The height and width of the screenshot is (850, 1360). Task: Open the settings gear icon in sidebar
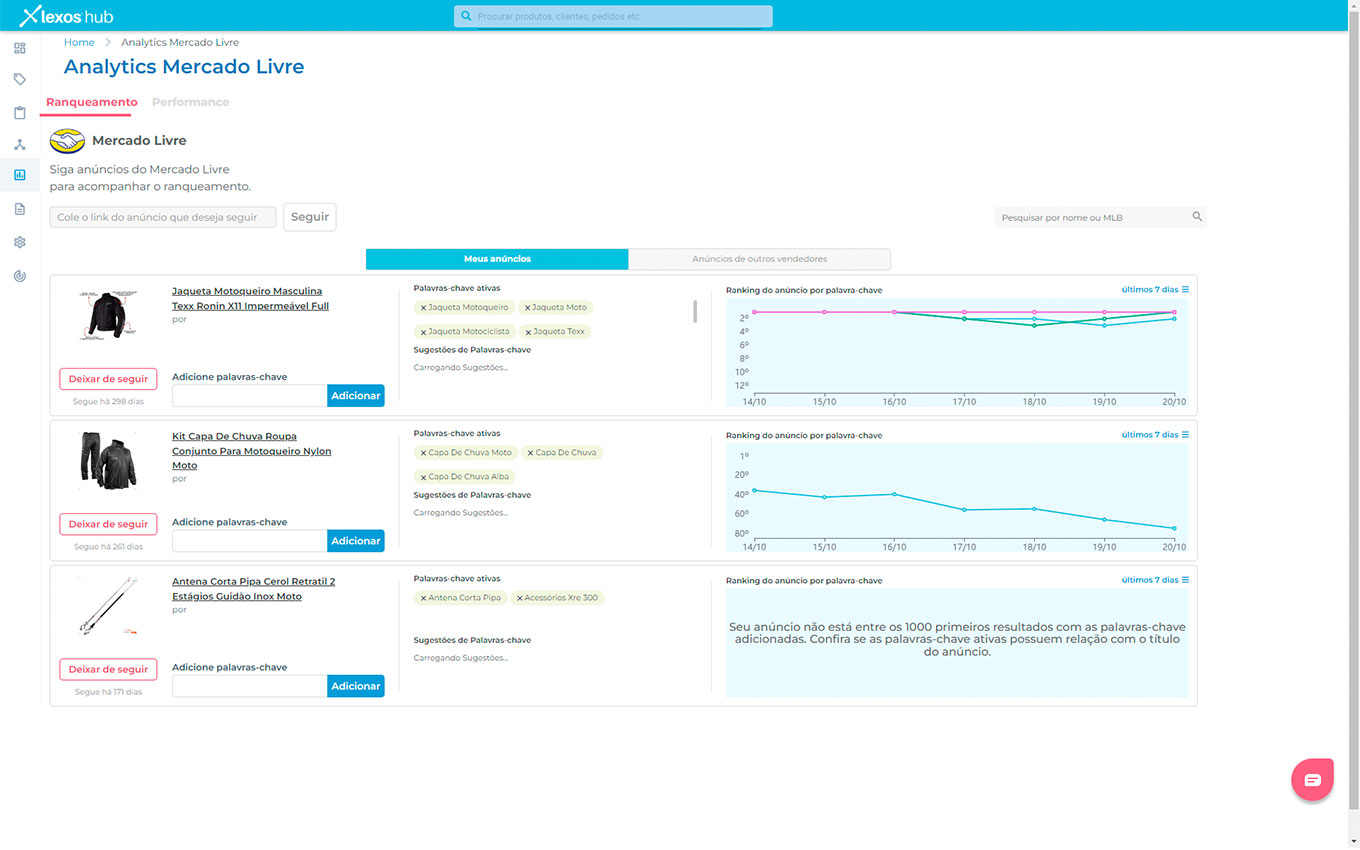(x=19, y=242)
